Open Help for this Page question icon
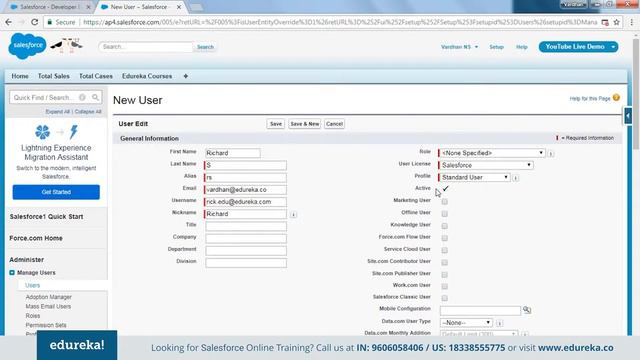Screen dimensions: 640x360 (616, 98)
